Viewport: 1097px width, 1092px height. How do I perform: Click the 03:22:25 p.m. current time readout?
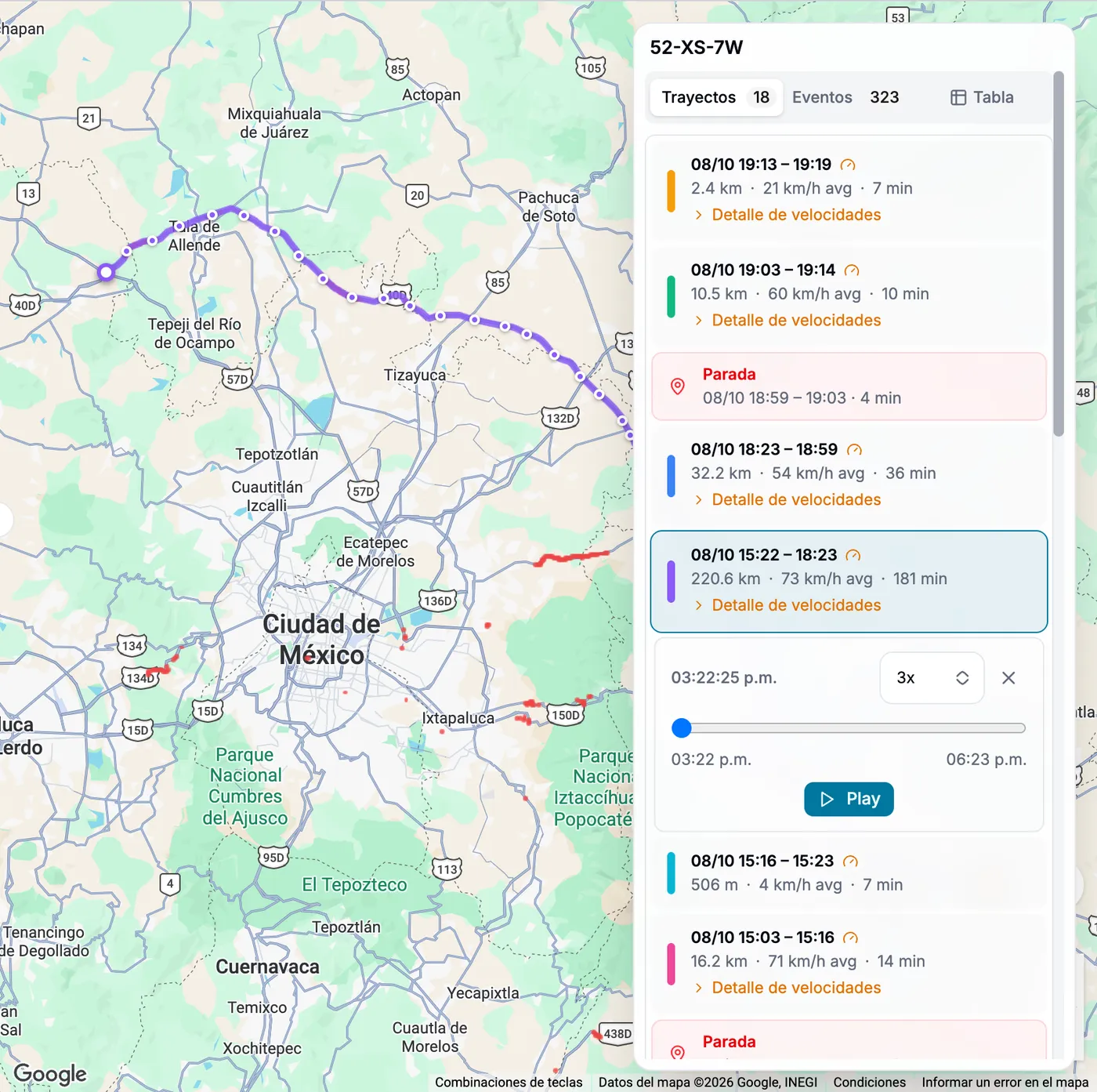click(x=724, y=678)
